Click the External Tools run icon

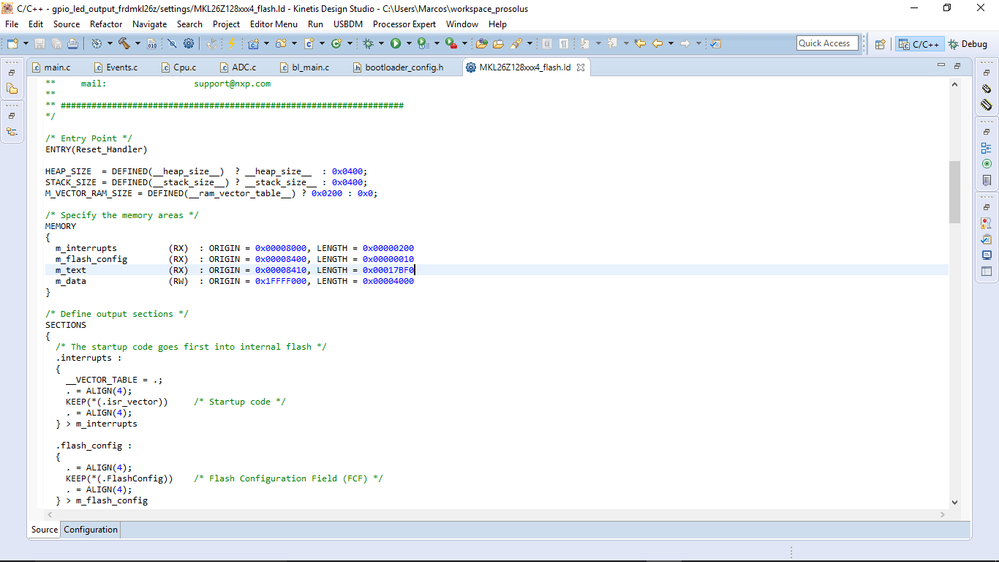pos(451,43)
